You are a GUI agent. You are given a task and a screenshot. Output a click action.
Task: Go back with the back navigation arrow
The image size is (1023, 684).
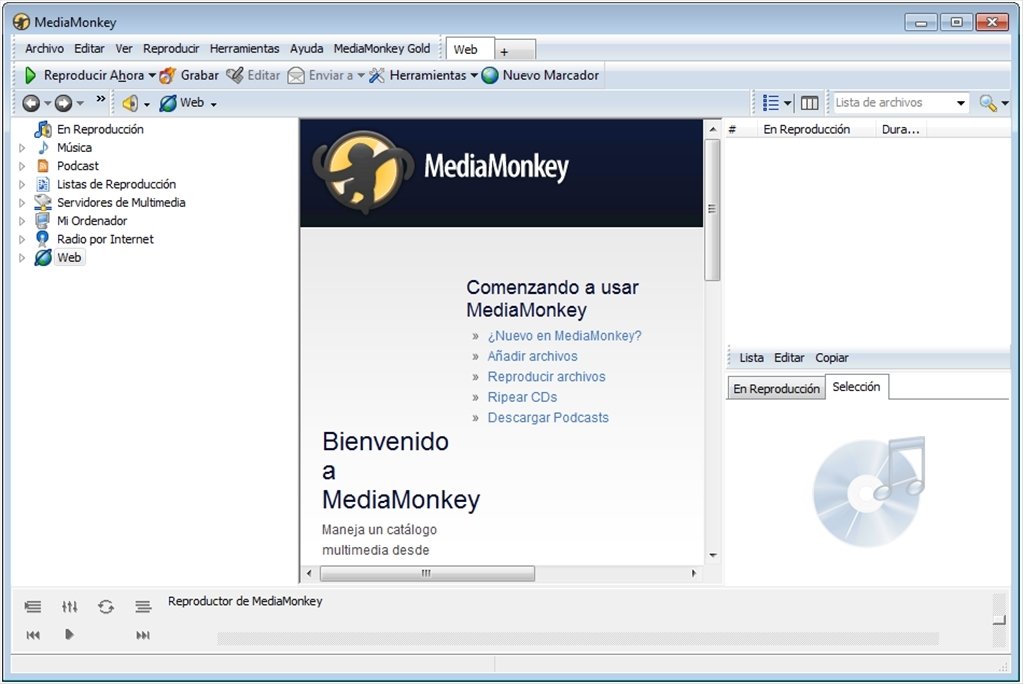31,103
